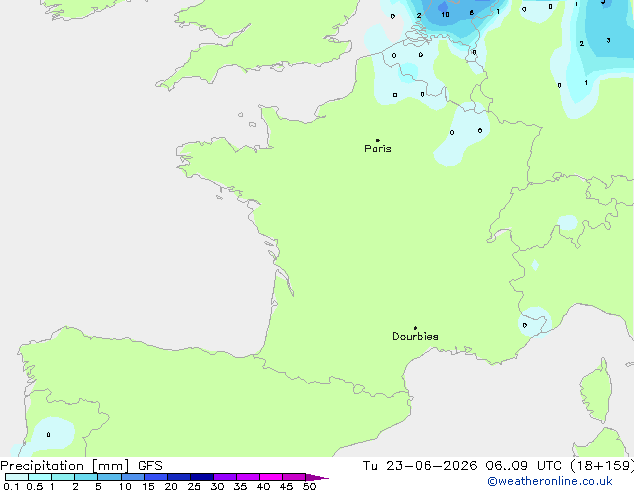Select the Dourbies location dot marker

click(x=415, y=328)
